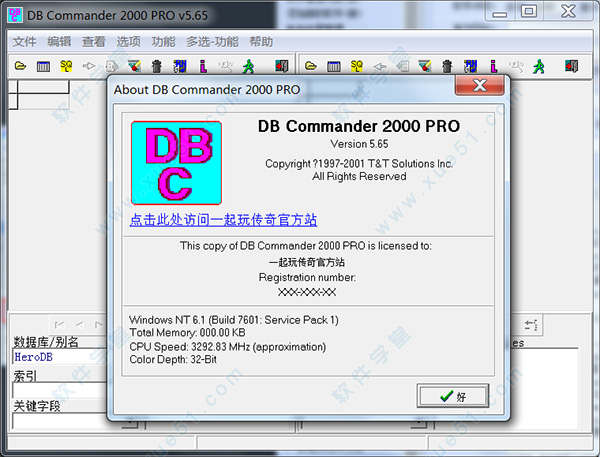Click 'CPU Speed: 3292.83 MHz' text line

(x=228, y=347)
